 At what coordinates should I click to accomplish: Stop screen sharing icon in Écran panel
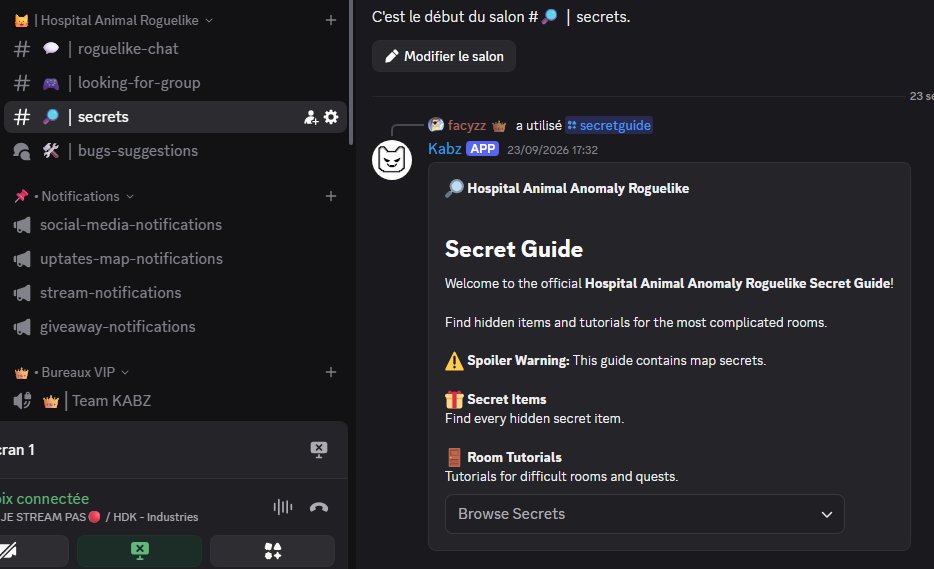pyautogui.click(x=319, y=450)
